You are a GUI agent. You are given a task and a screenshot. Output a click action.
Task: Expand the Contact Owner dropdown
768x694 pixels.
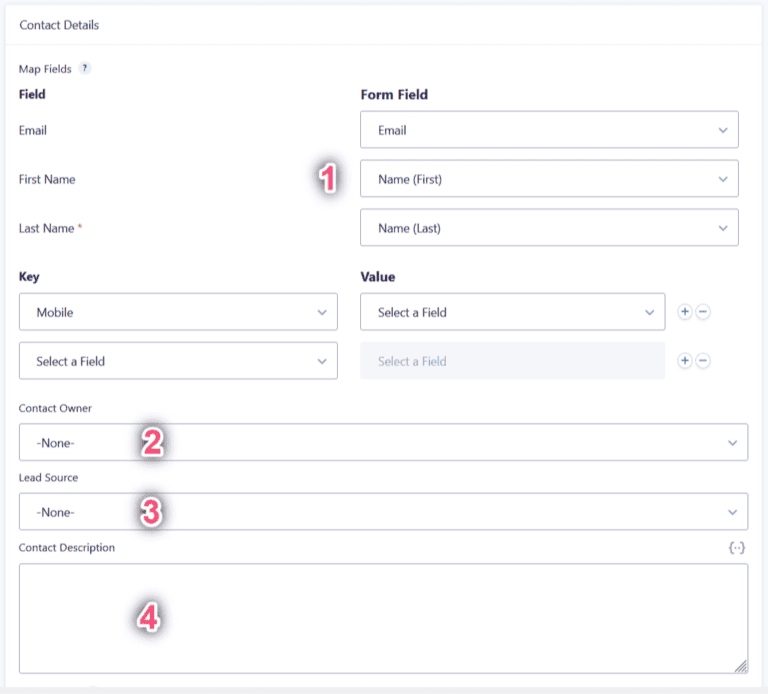click(384, 442)
